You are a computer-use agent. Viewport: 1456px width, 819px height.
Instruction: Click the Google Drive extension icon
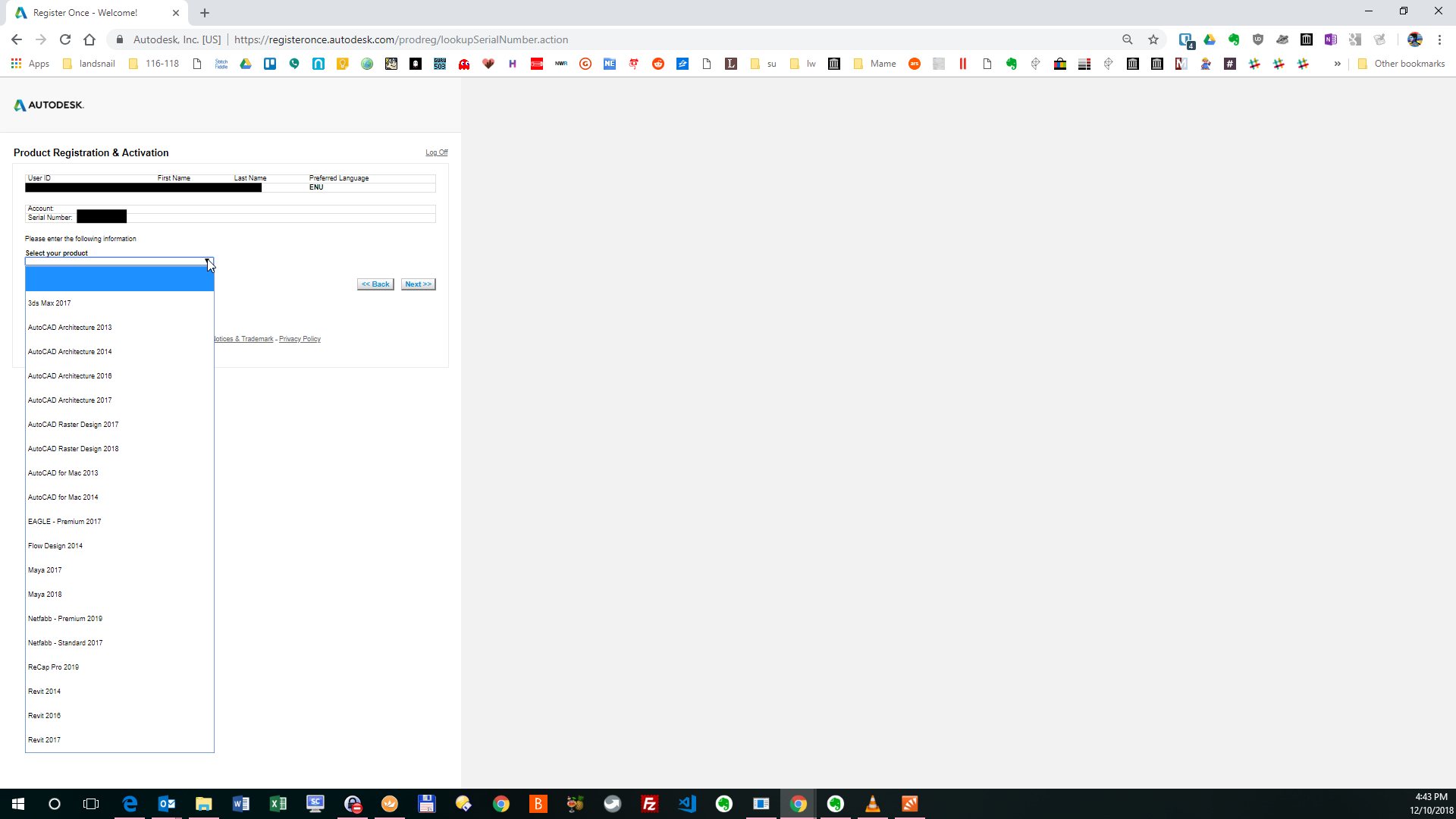point(1210,39)
